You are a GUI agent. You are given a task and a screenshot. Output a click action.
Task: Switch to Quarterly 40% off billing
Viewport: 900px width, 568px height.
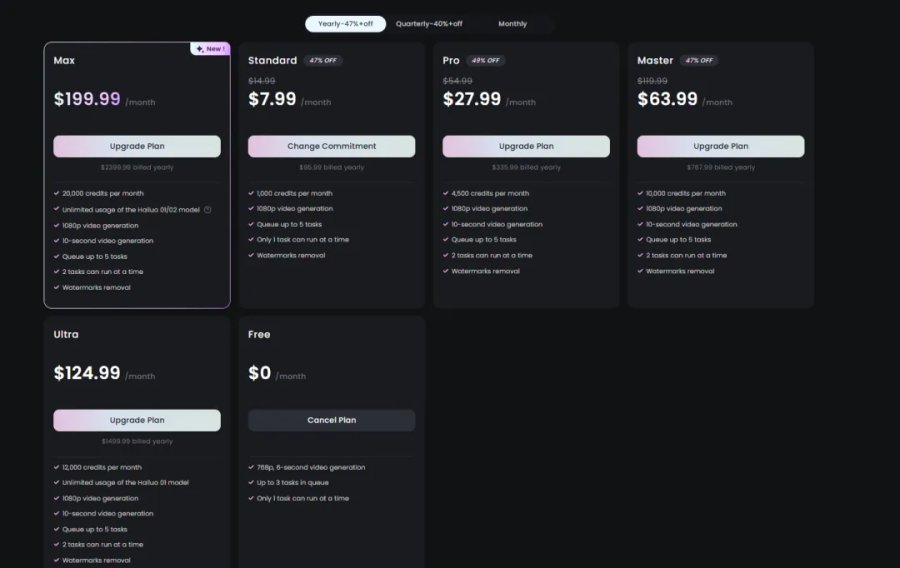(429, 24)
